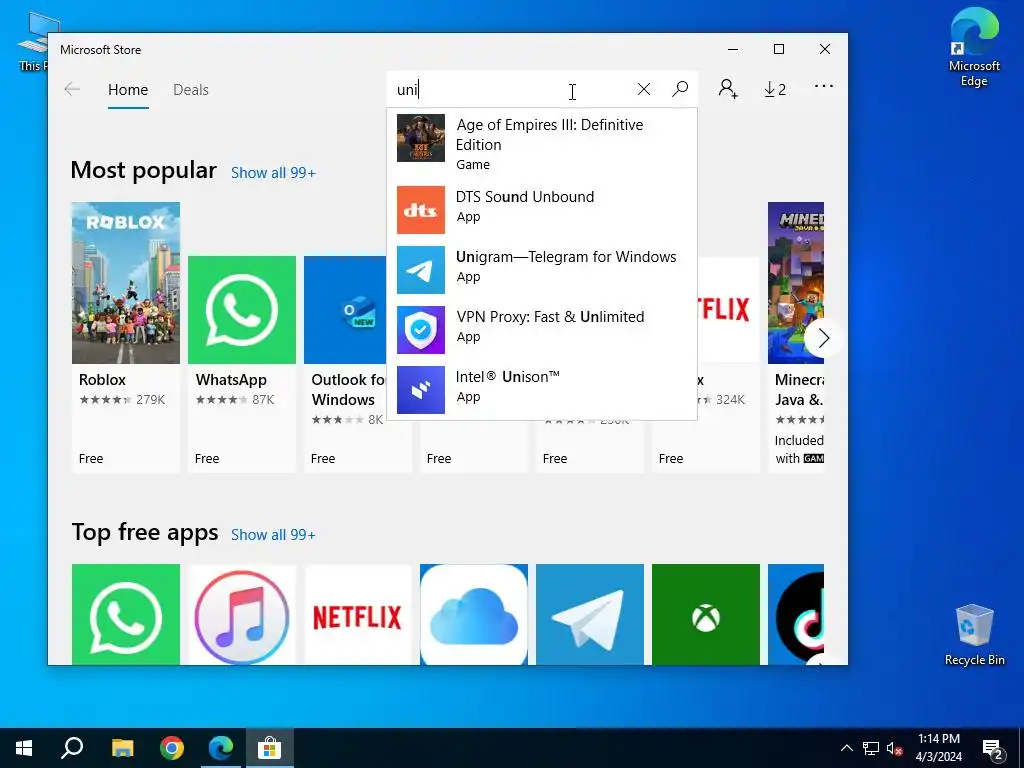Select Microsoft Edge desktop shortcut
Image resolution: width=1024 pixels, height=768 pixels.
[x=974, y=47]
